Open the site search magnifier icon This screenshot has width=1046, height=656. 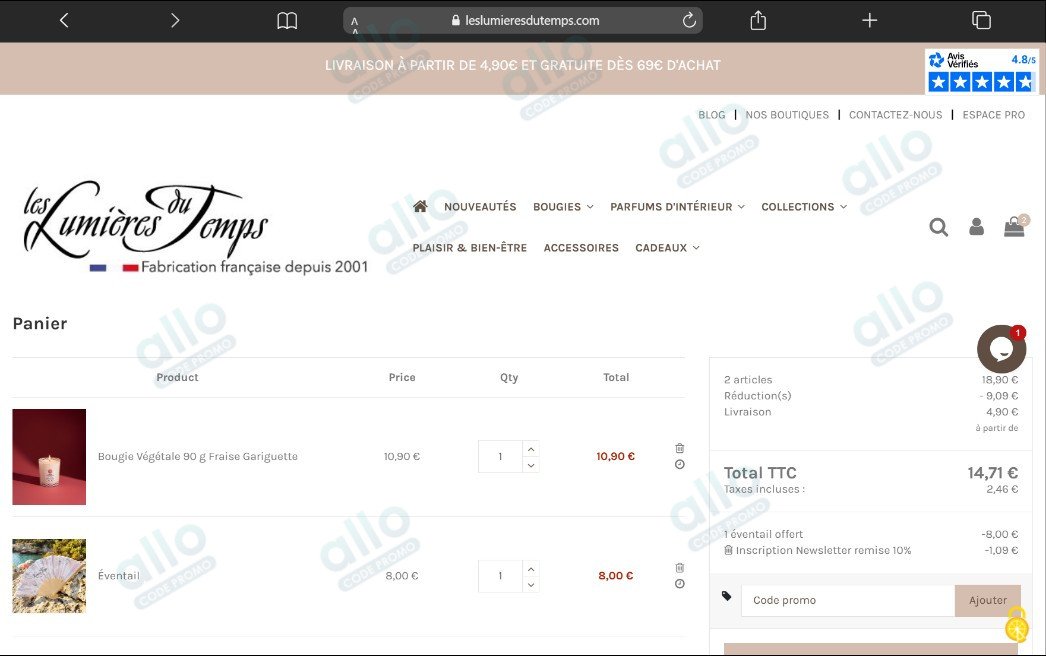(x=939, y=227)
